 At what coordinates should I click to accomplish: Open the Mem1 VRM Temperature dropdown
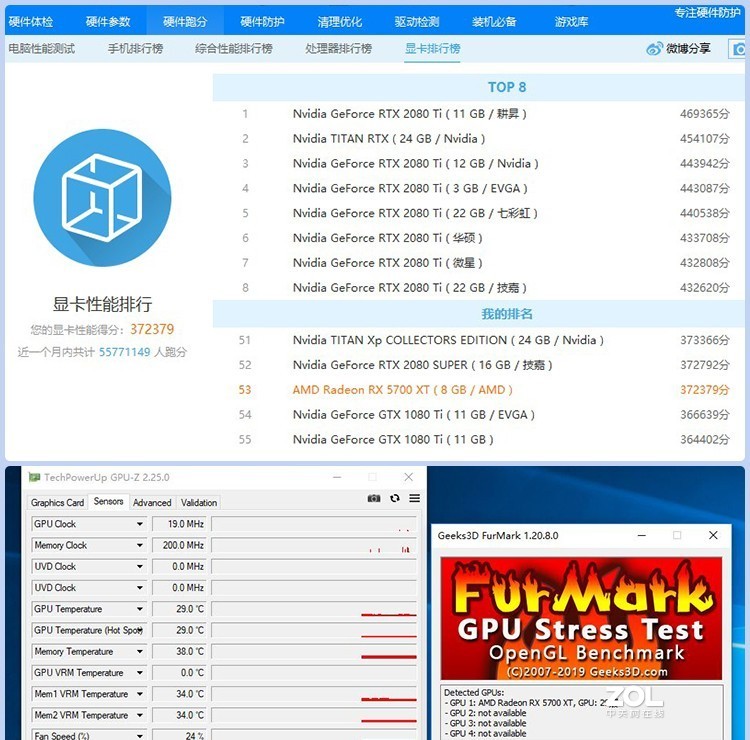(140, 694)
